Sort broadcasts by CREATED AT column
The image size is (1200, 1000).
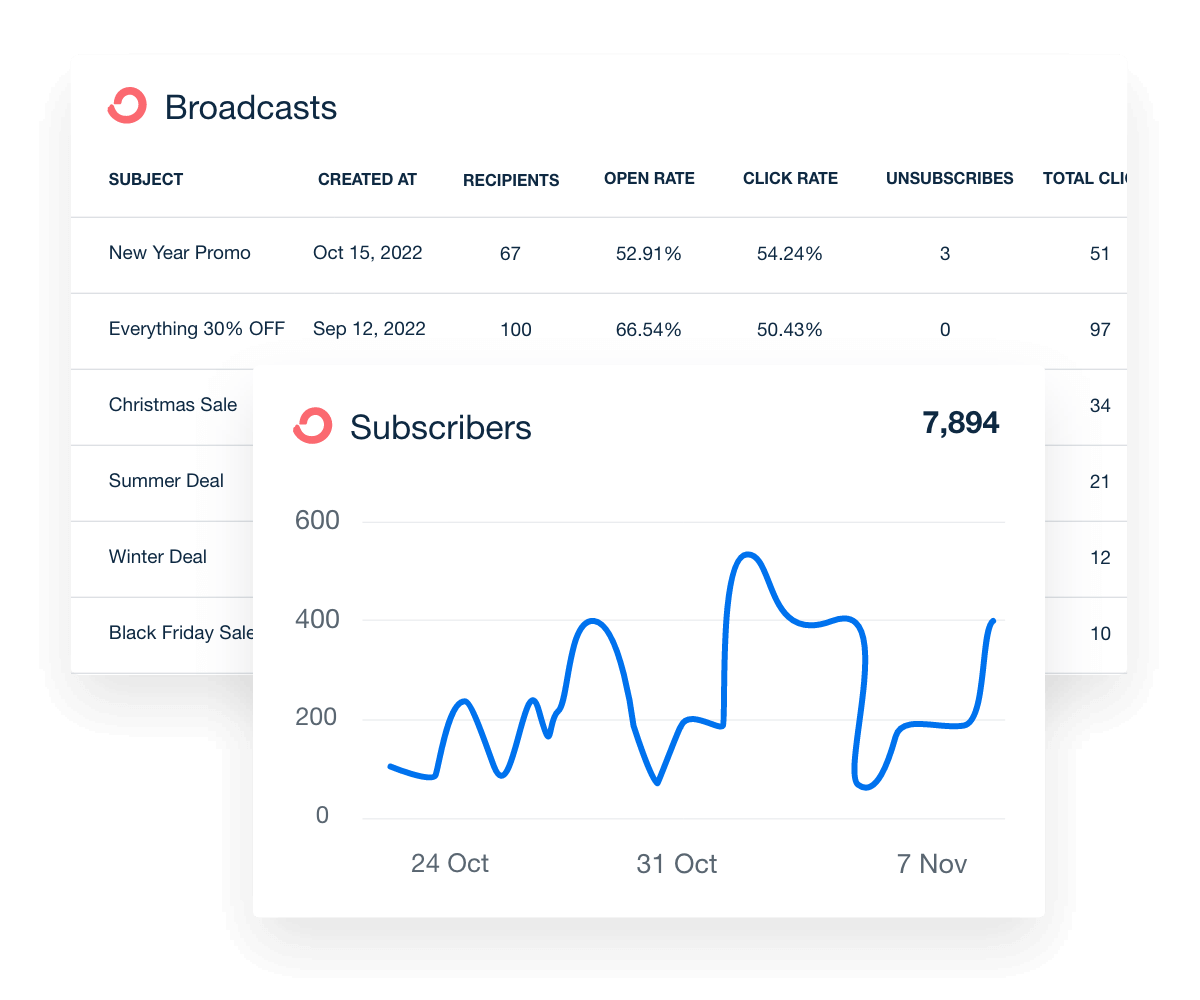(367, 179)
